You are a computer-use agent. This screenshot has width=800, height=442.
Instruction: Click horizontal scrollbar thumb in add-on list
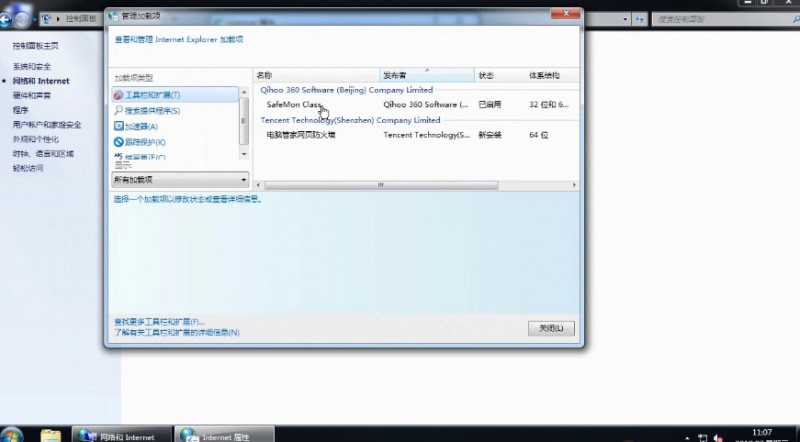tap(381, 185)
